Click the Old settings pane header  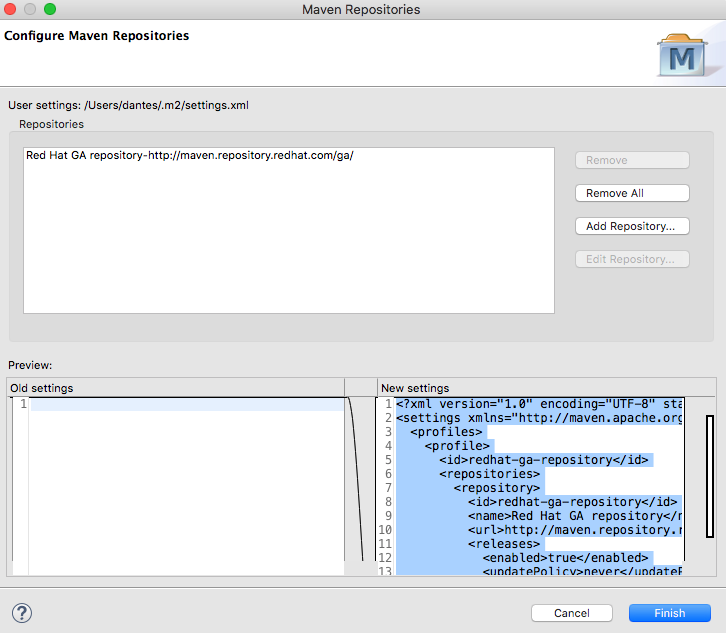[175, 388]
